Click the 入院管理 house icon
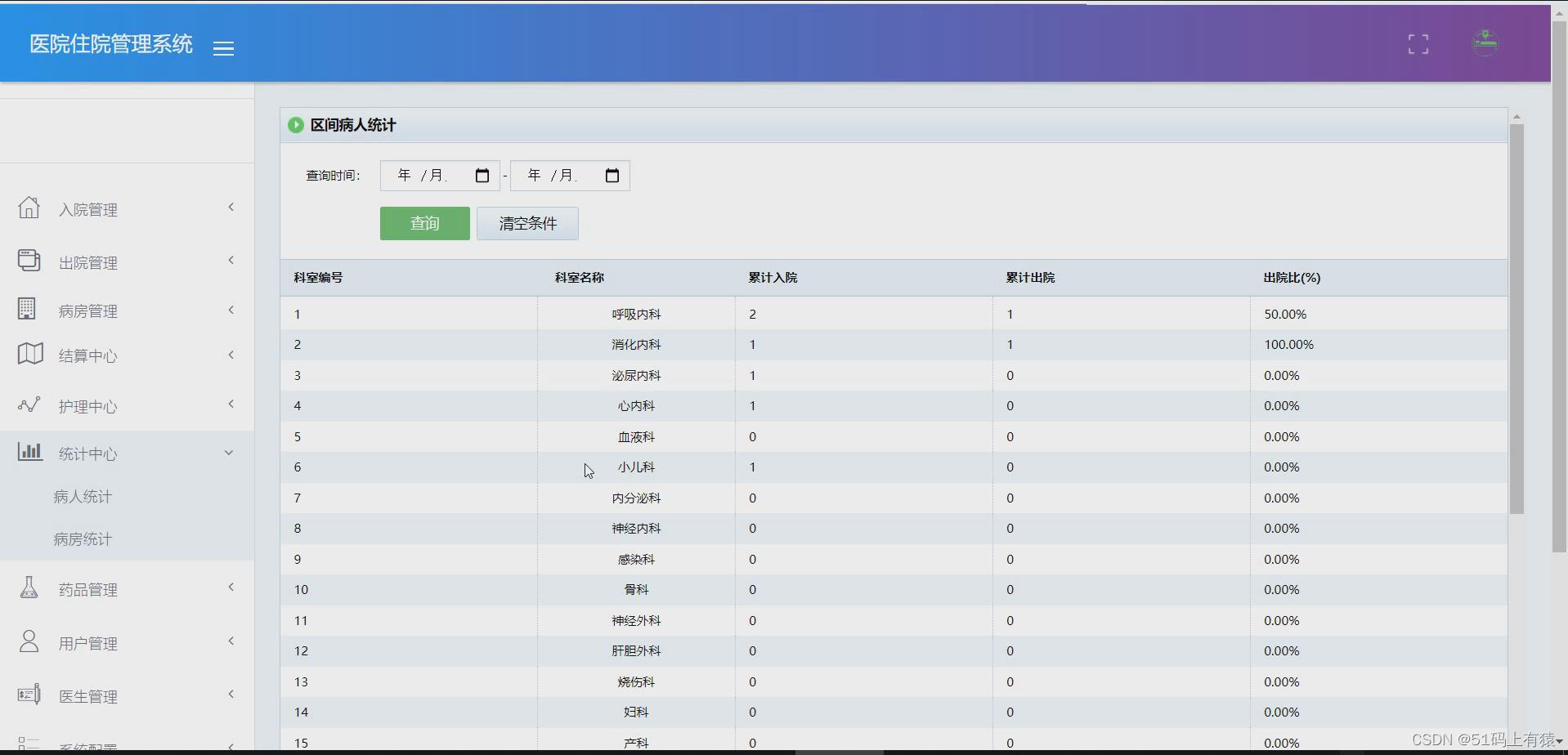This screenshot has width=1568, height=755. coord(29,208)
